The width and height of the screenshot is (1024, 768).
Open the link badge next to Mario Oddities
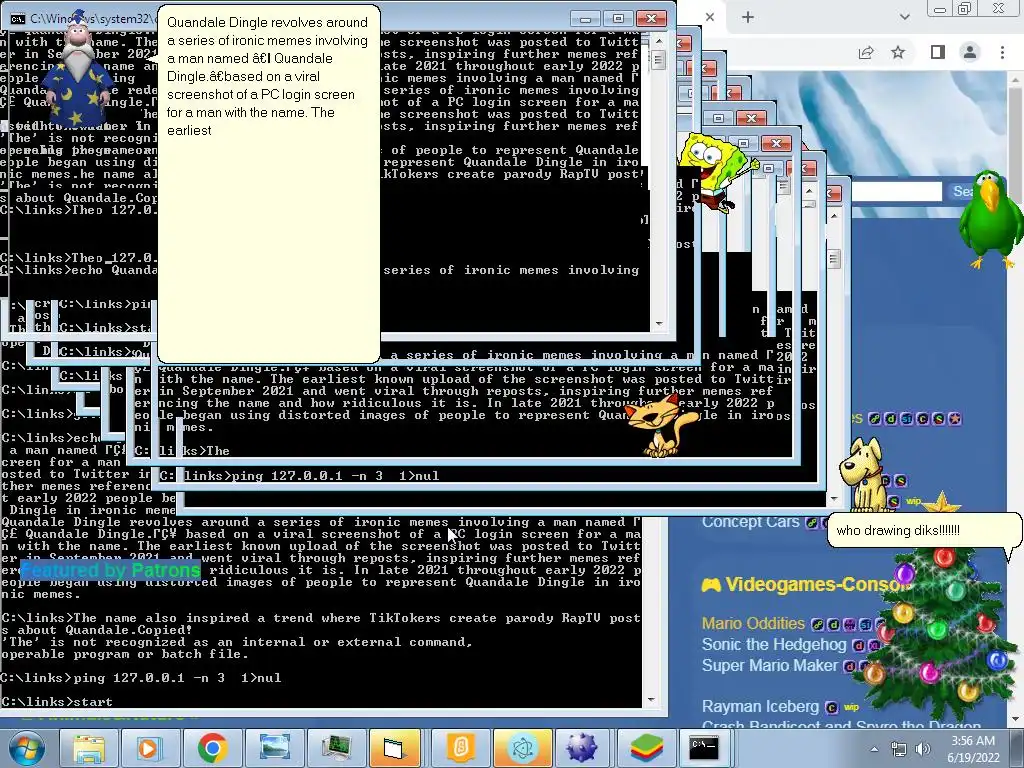817,624
